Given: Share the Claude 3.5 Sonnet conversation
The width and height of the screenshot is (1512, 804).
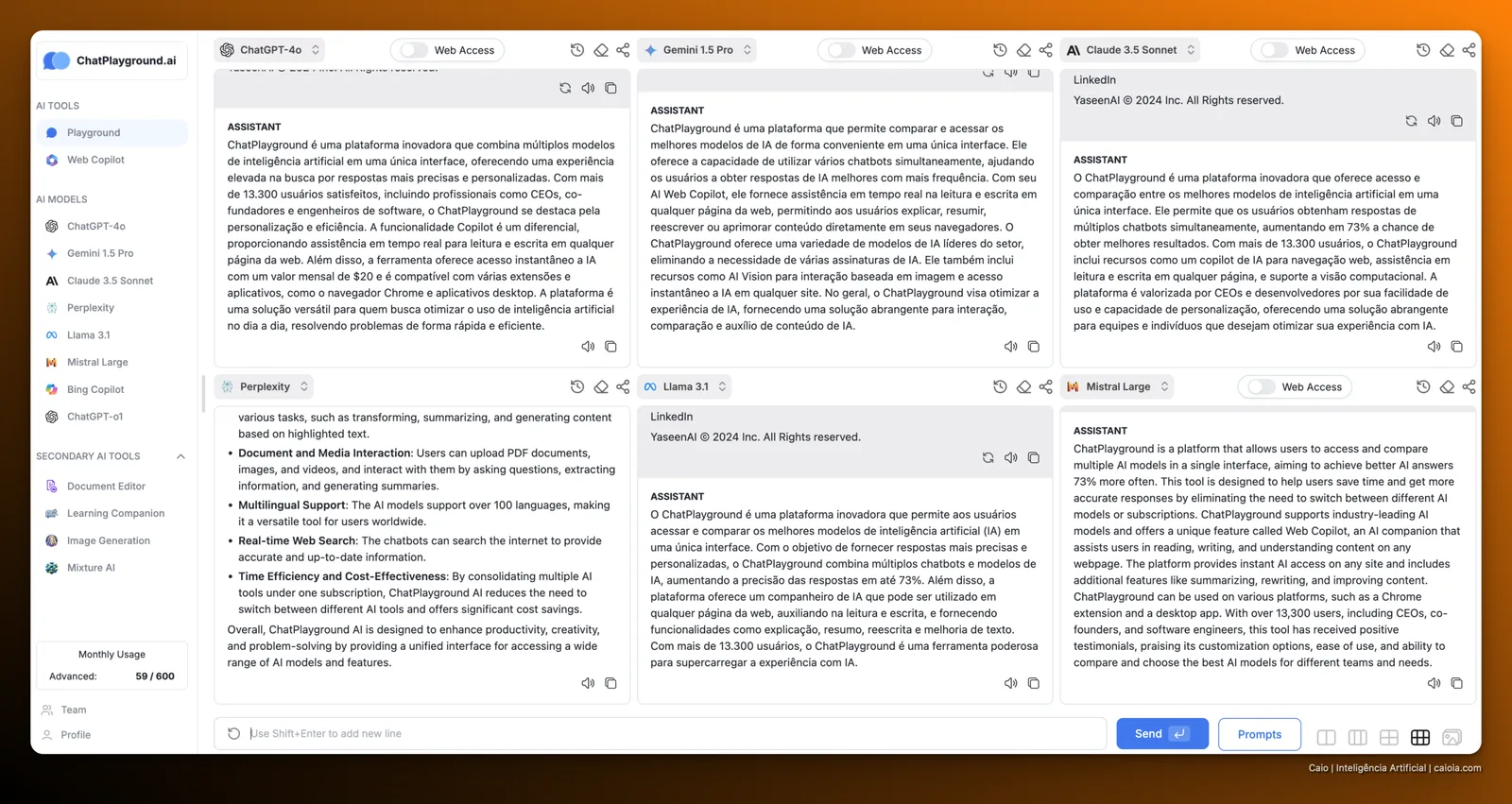Looking at the screenshot, I should 1469,50.
